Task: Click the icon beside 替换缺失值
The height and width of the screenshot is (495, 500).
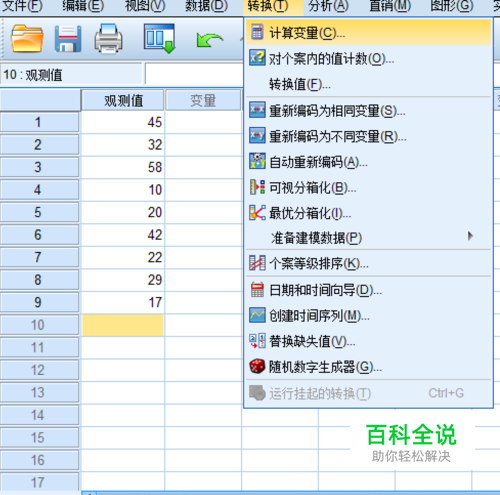Action: click(257, 341)
